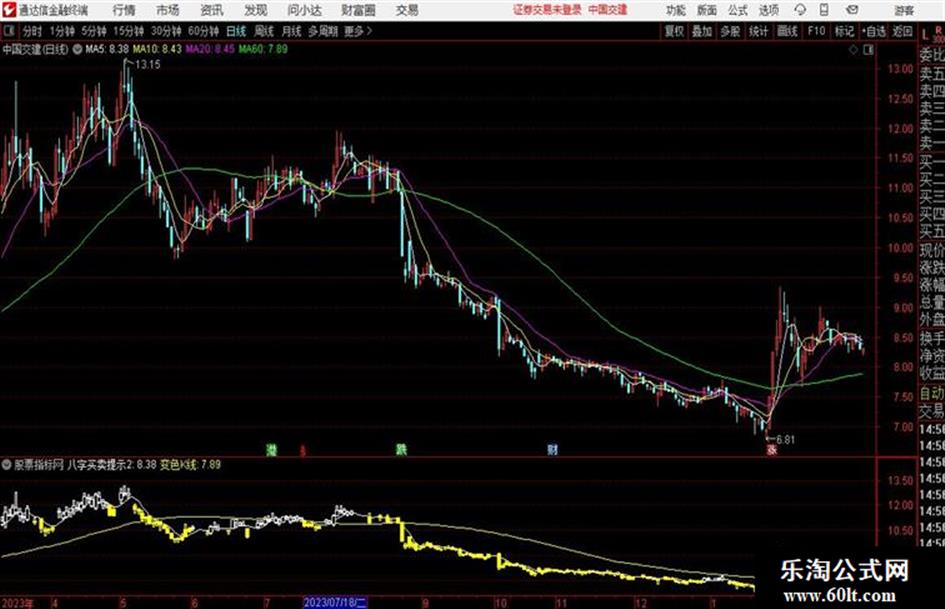Screen dimensions: 945x609
Task: Switch to the 5分钟 period tab
Action: [94, 31]
